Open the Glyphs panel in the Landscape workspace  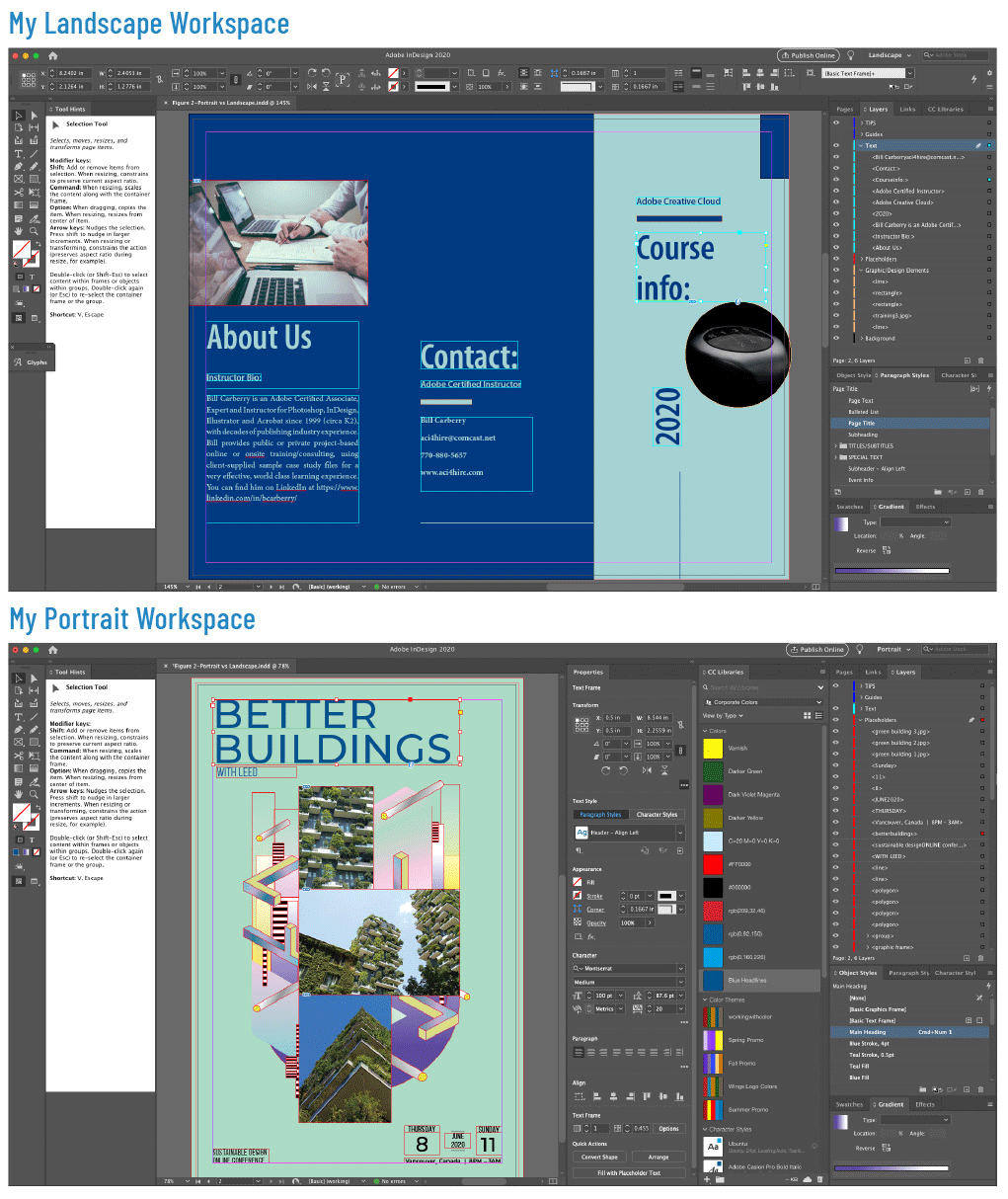[x=32, y=362]
